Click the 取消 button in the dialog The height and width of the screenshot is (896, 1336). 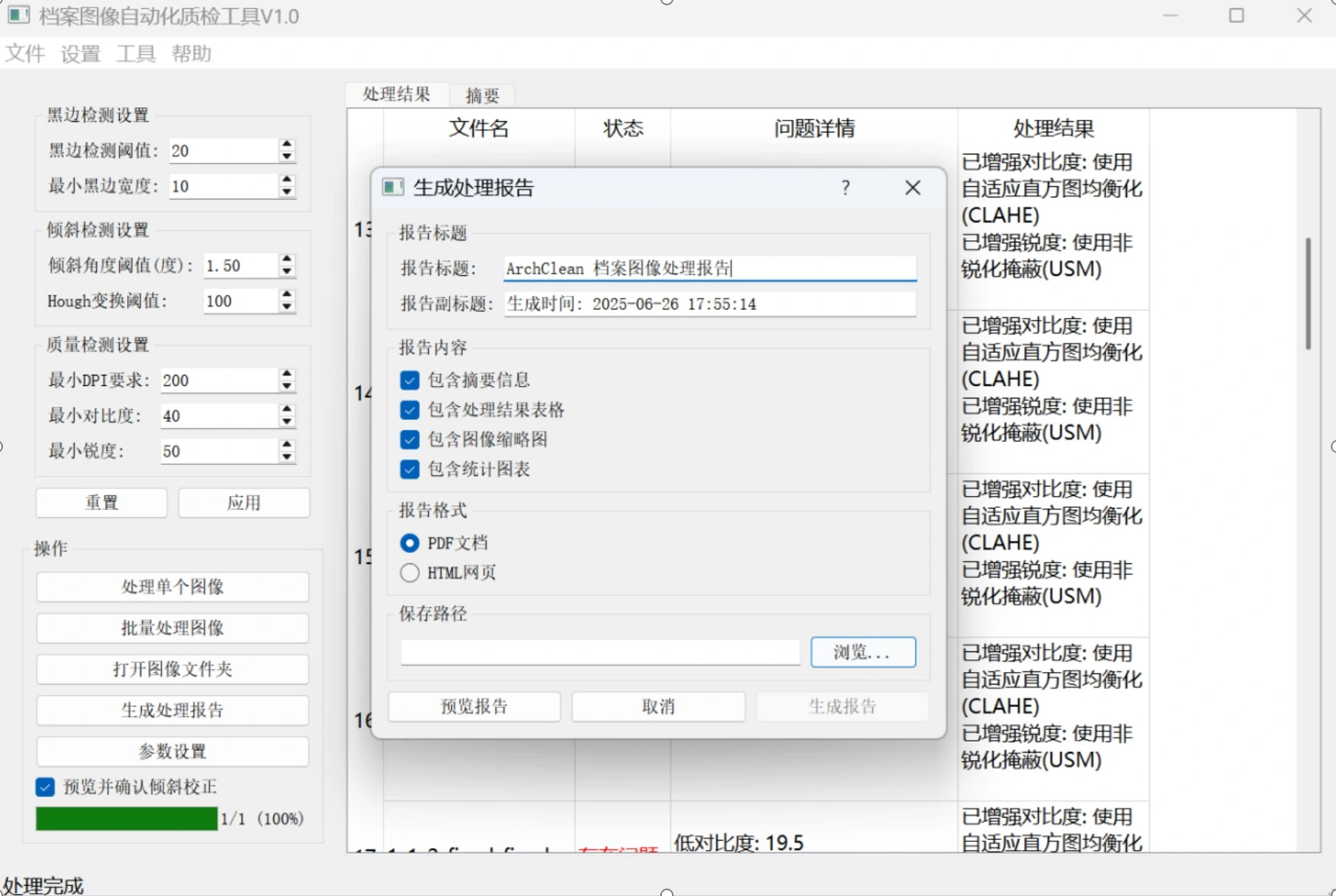click(657, 706)
